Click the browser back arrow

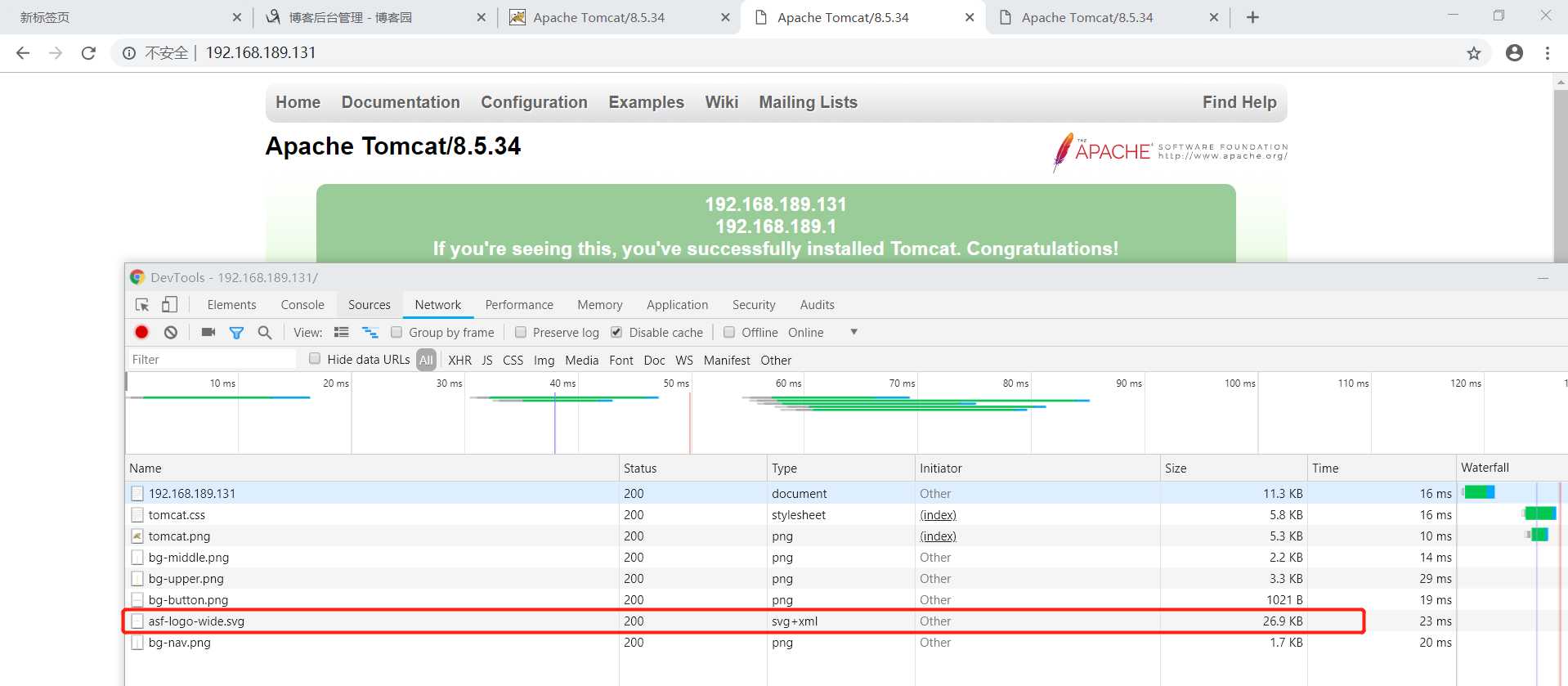[23, 53]
